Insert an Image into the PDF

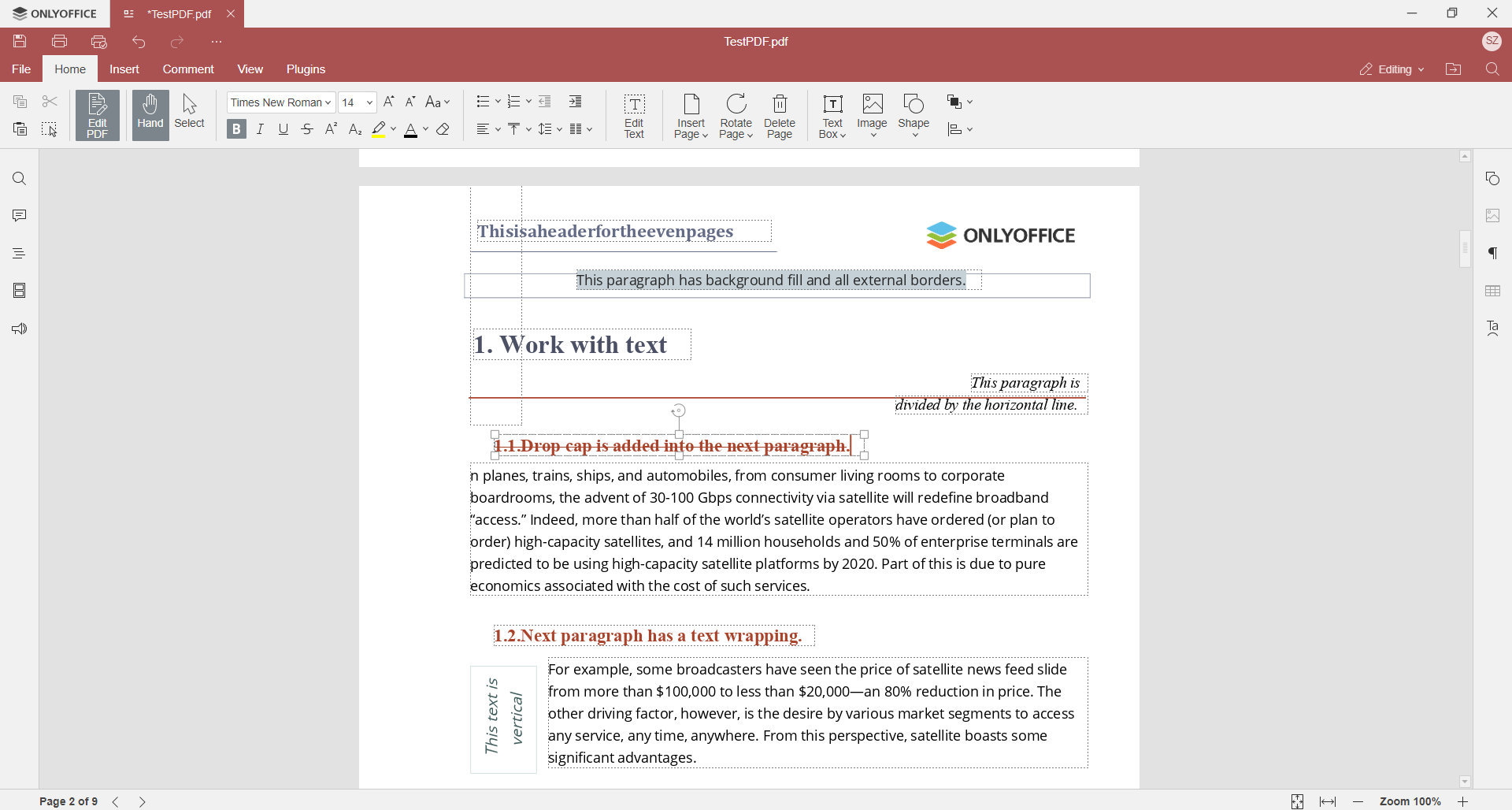pos(871,114)
